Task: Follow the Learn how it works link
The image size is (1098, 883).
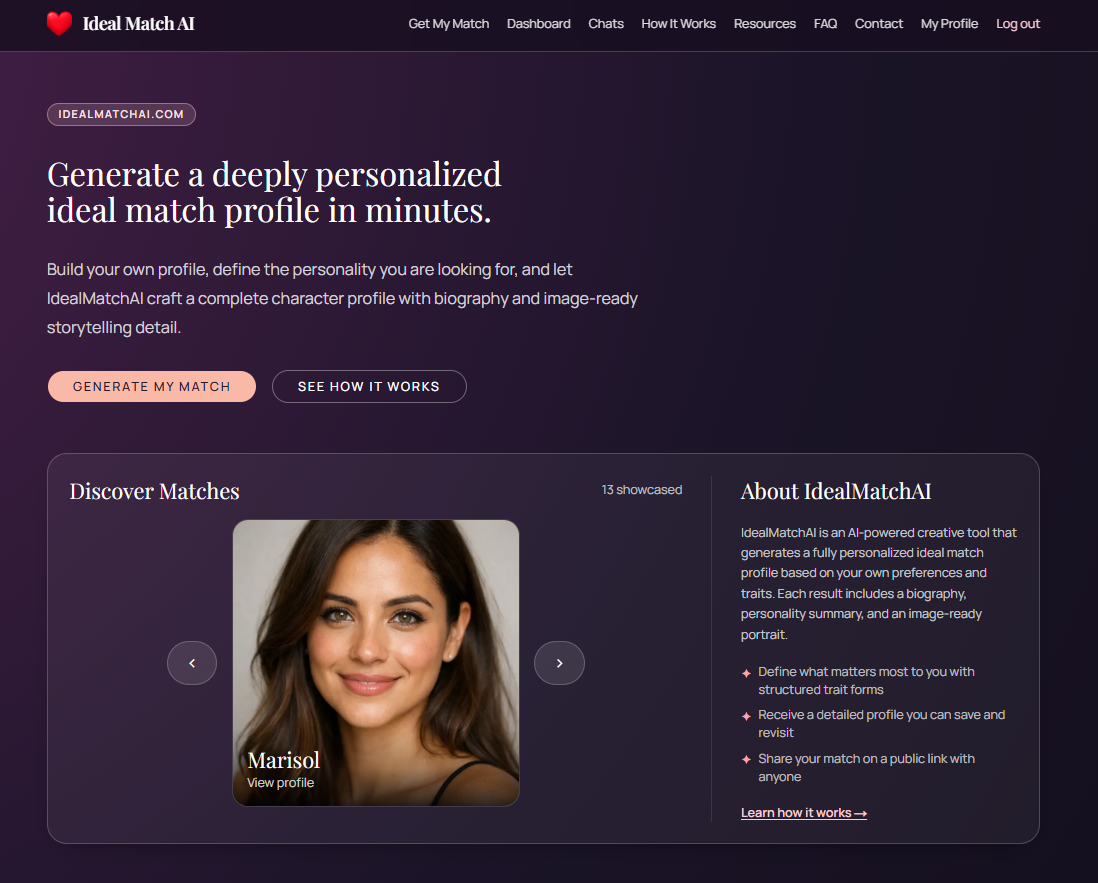Action: click(x=804, y=813)
